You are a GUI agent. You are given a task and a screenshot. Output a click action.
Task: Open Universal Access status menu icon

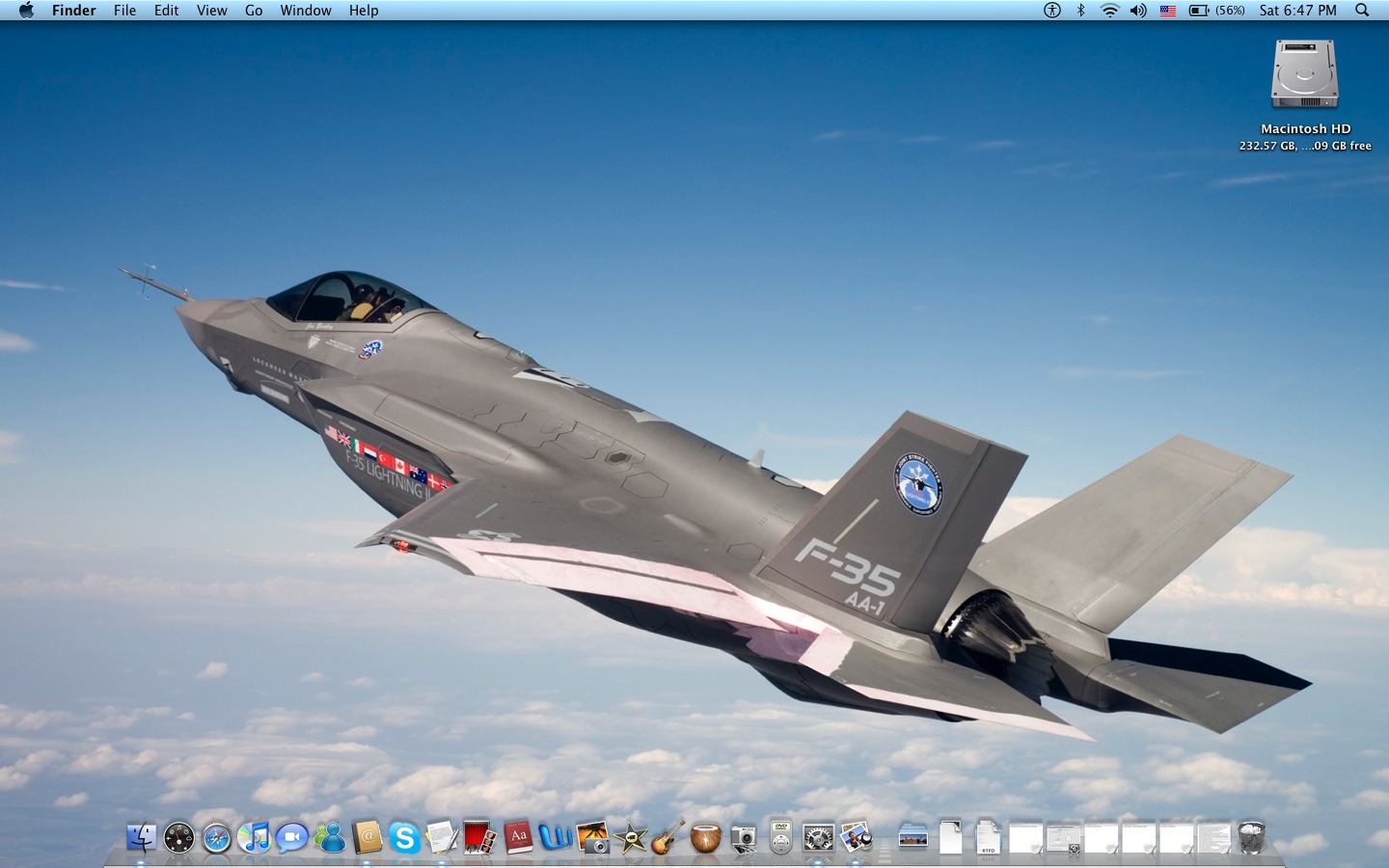point(1052,11)
